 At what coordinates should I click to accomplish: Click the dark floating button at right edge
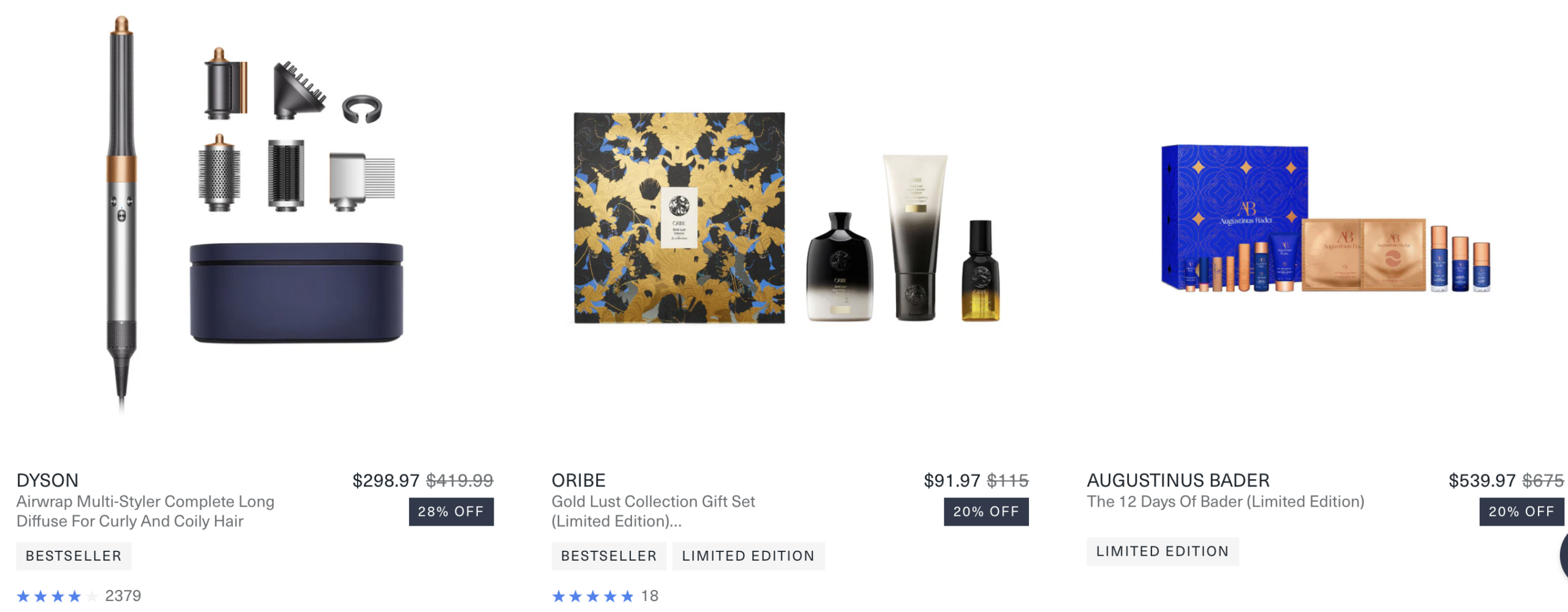click(x=1564, y=556)
